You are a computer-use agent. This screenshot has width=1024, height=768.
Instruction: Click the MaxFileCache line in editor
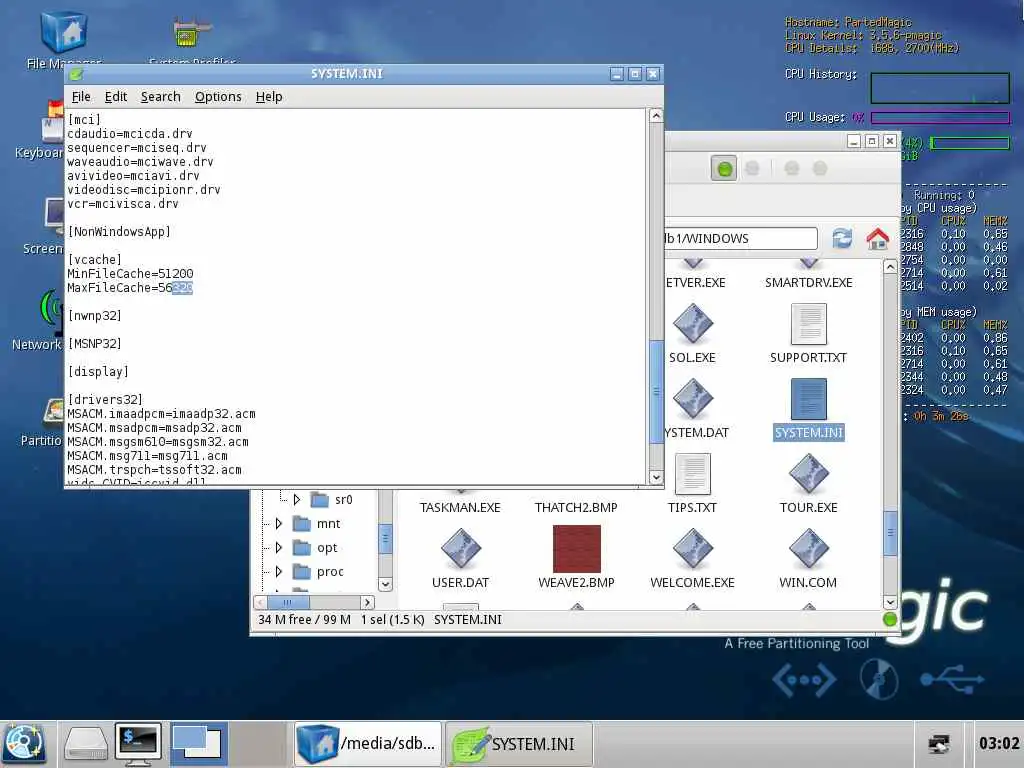pos(130,288)
